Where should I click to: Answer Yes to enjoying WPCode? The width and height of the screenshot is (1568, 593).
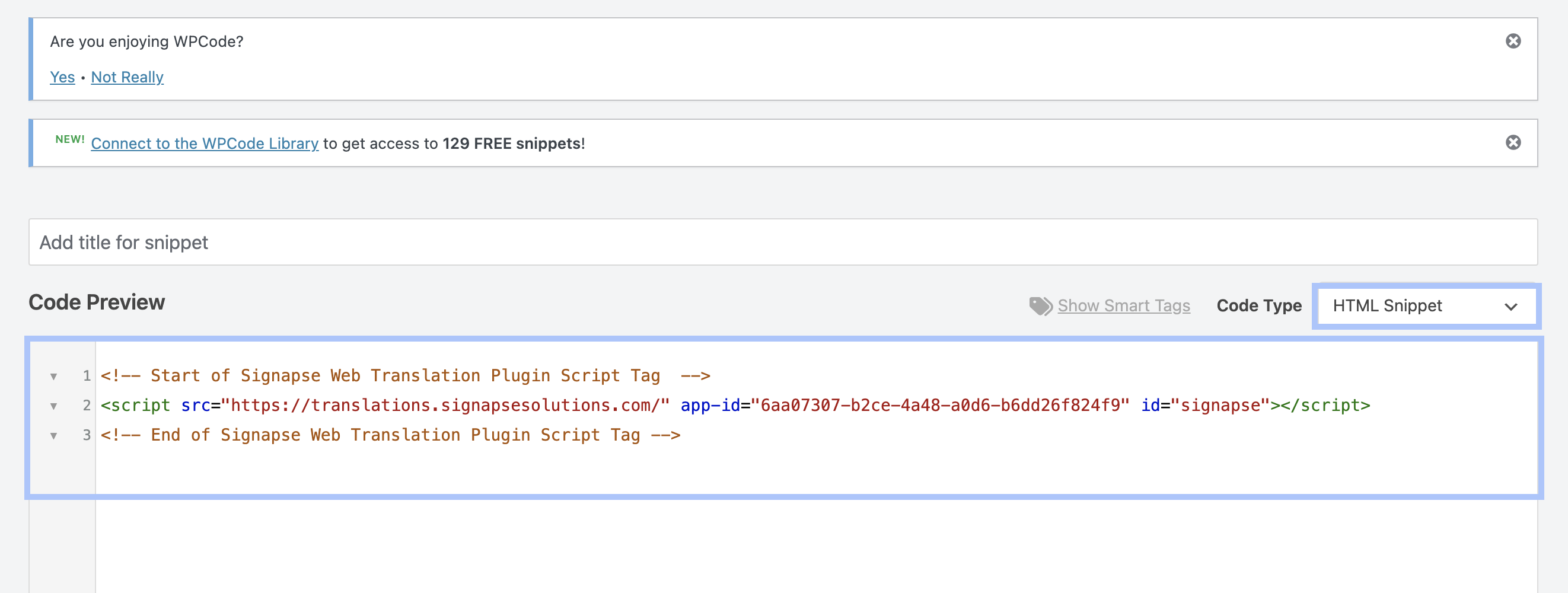(62, 77)
